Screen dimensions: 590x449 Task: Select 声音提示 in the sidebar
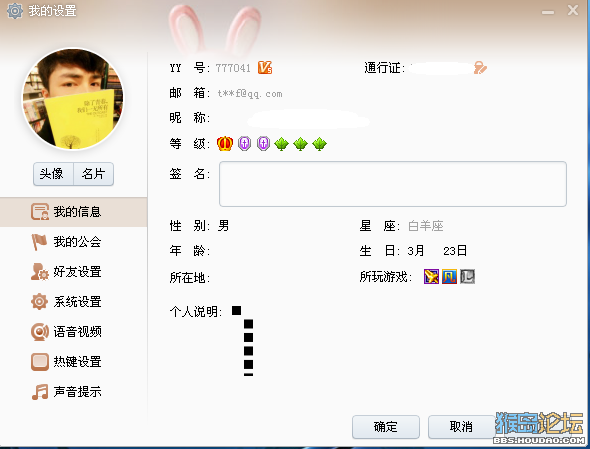pos(73,392)
